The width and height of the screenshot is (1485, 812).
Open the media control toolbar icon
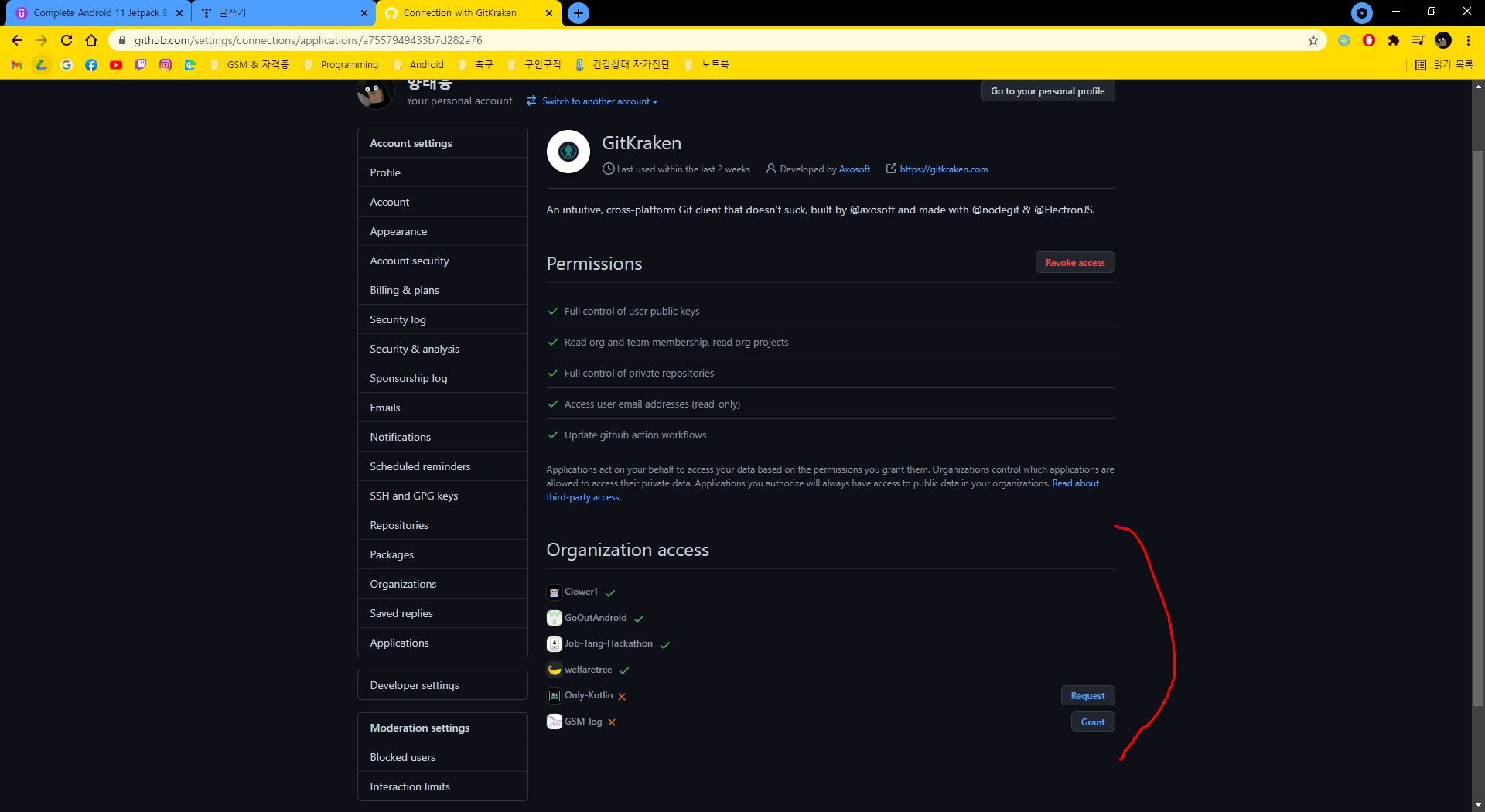tap(1418, 40)
